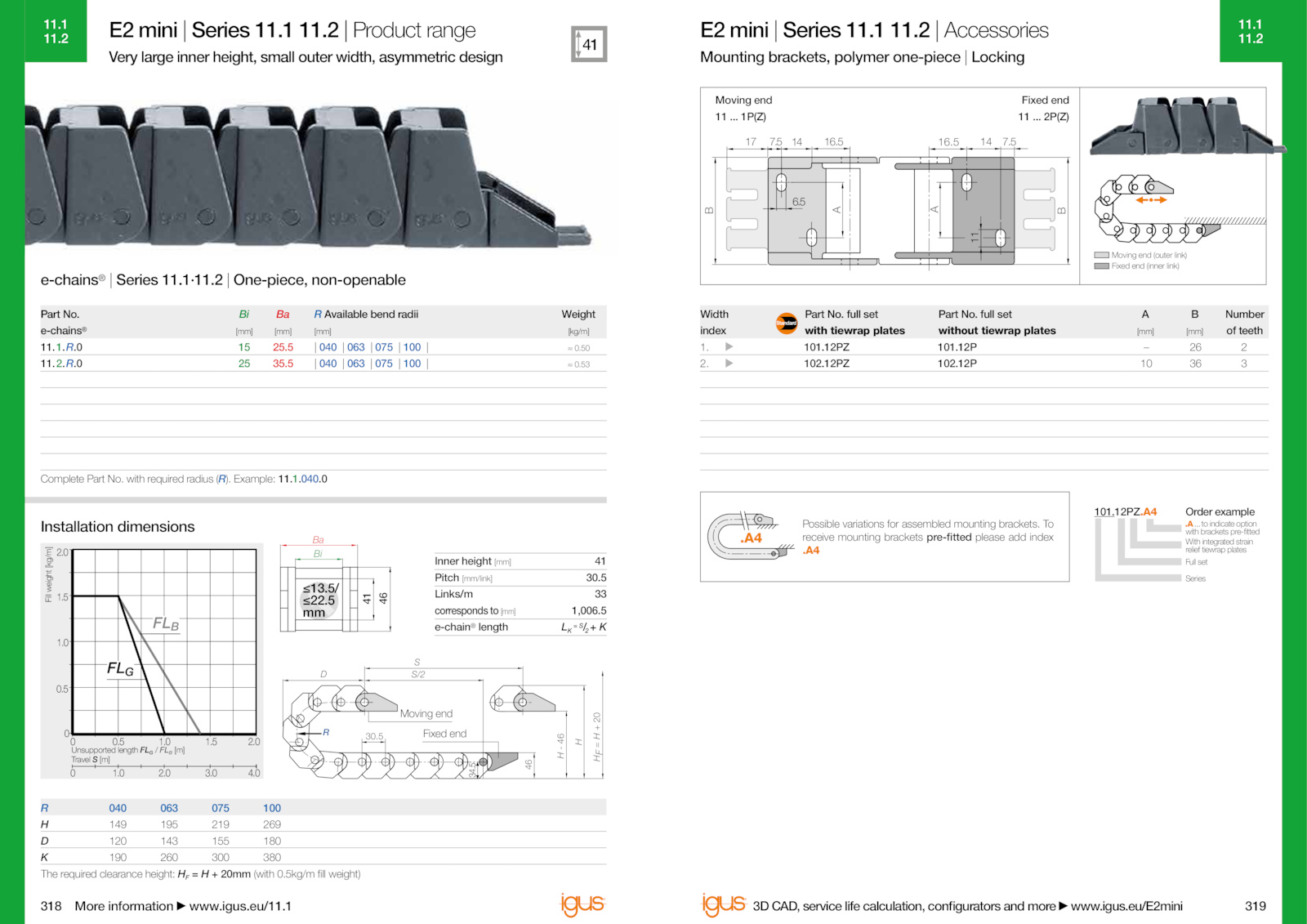Click the moving end fixed end schematic
Viewport: 1307px width, 924px height.
click(1180, 209)
